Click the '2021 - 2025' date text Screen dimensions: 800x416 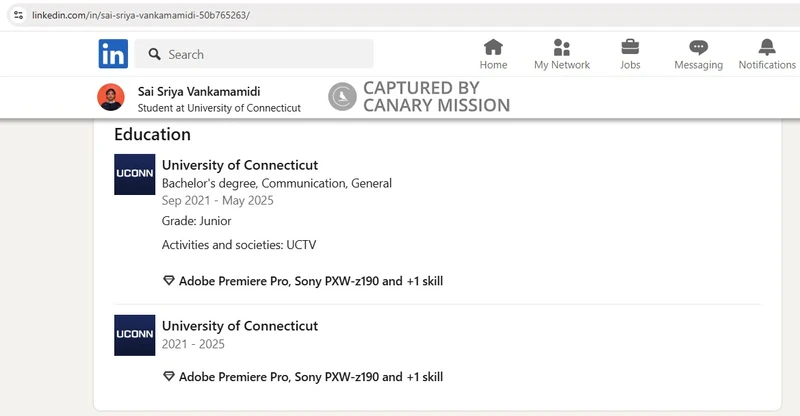tap(193, 344)
